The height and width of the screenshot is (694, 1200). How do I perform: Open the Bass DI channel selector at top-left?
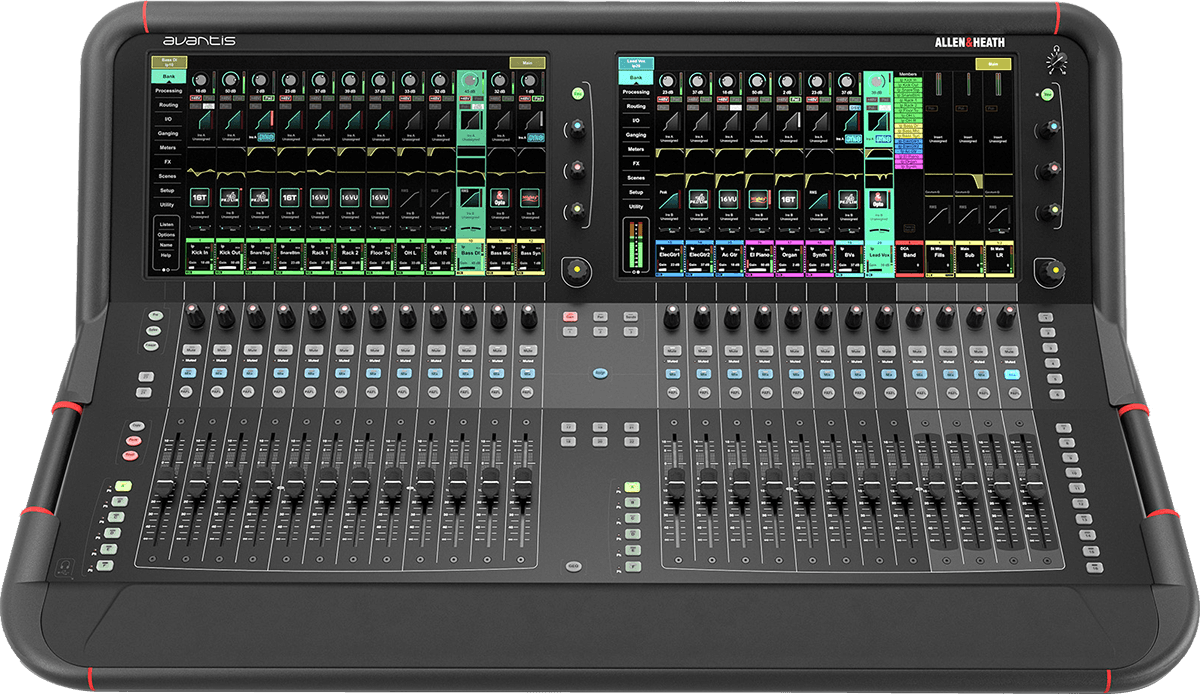point(167,63)
